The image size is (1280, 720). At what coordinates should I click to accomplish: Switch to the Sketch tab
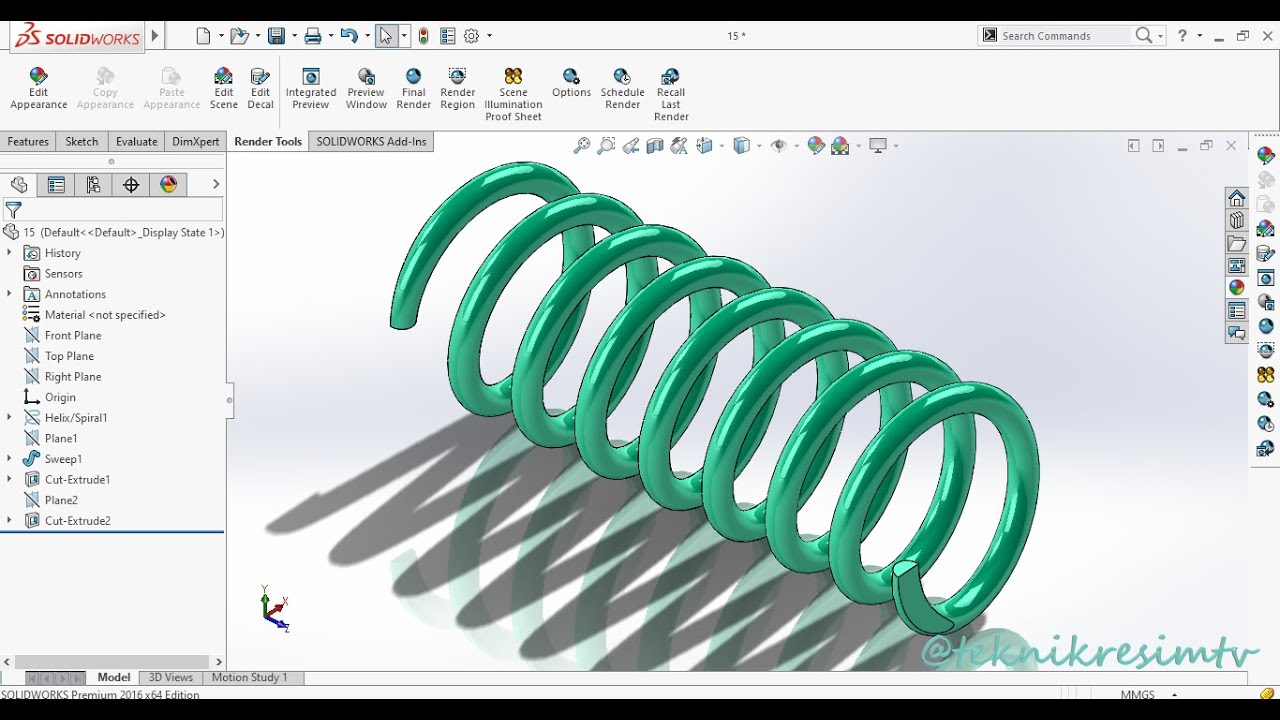[x=82, y=142]
